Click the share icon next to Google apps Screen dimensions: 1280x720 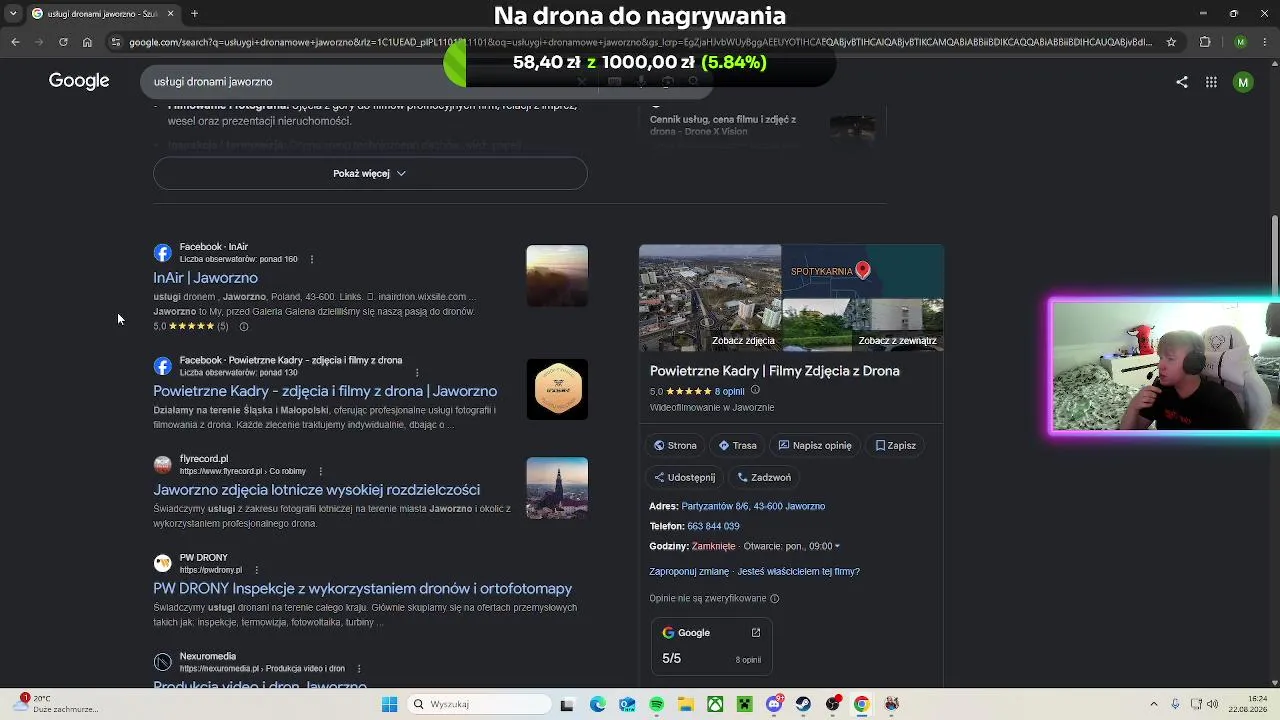[1182, 82]
